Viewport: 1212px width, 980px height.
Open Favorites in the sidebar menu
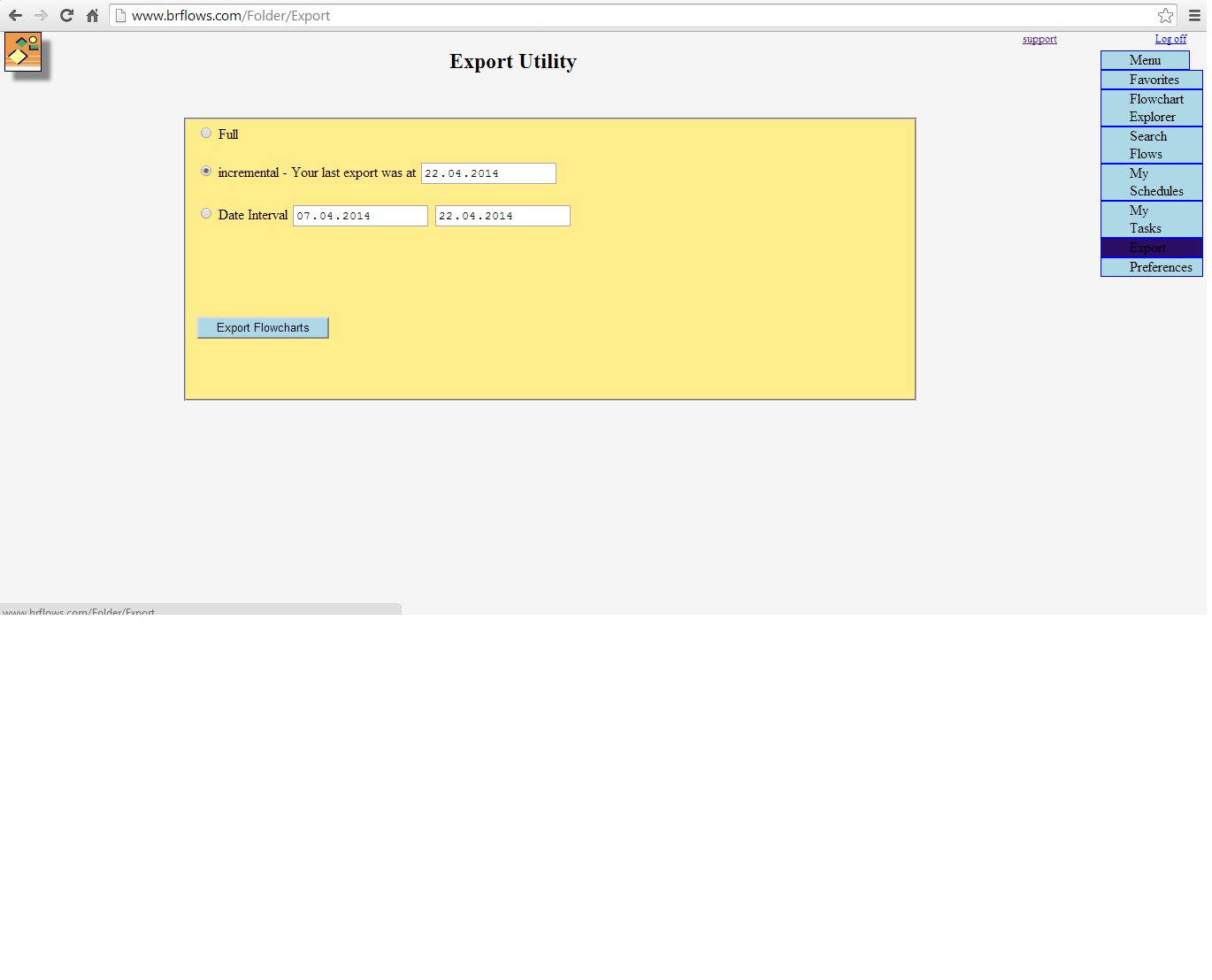pos(1152,80)
